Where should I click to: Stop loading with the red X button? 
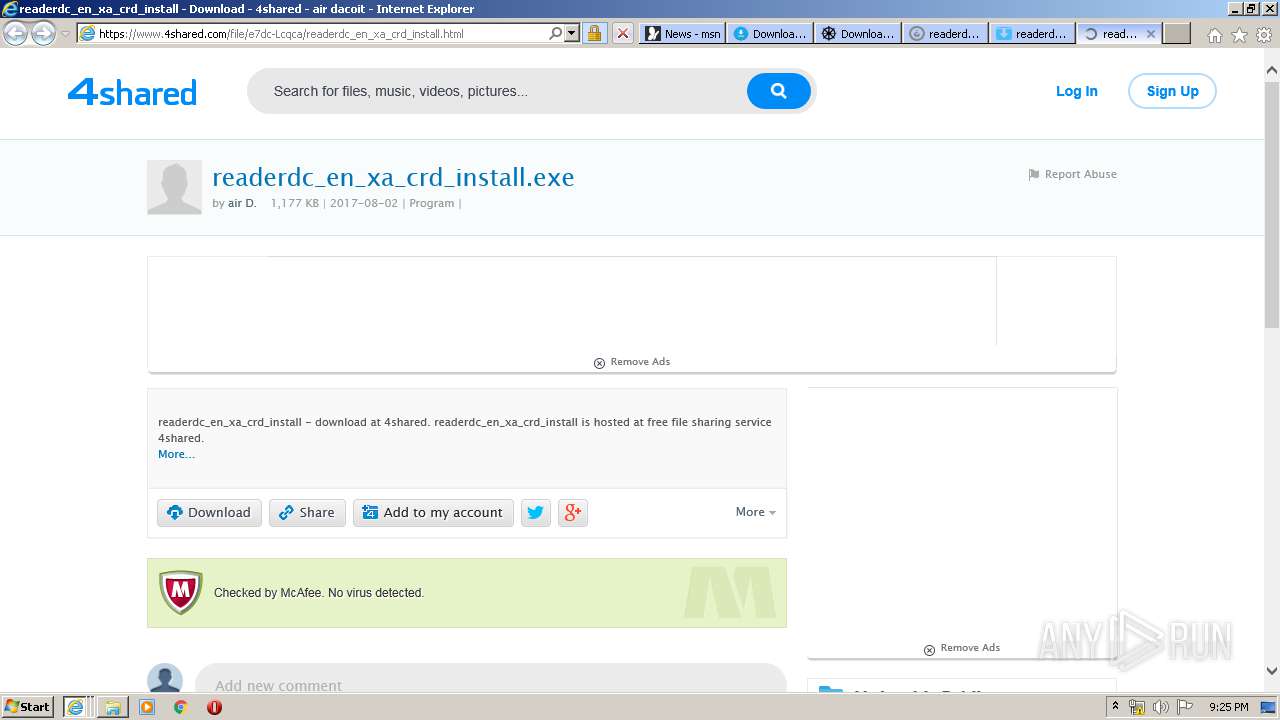[x=622, y=33]
